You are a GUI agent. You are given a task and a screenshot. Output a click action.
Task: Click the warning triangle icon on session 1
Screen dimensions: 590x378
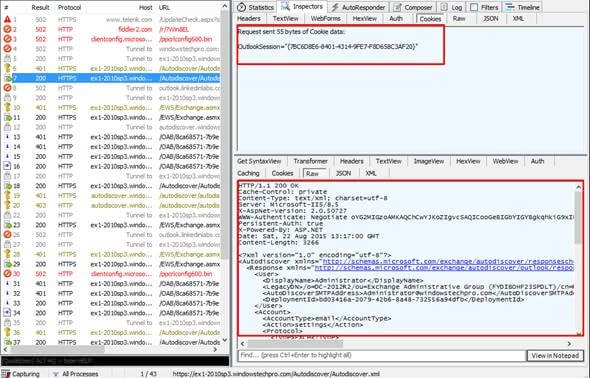[7, 19]
